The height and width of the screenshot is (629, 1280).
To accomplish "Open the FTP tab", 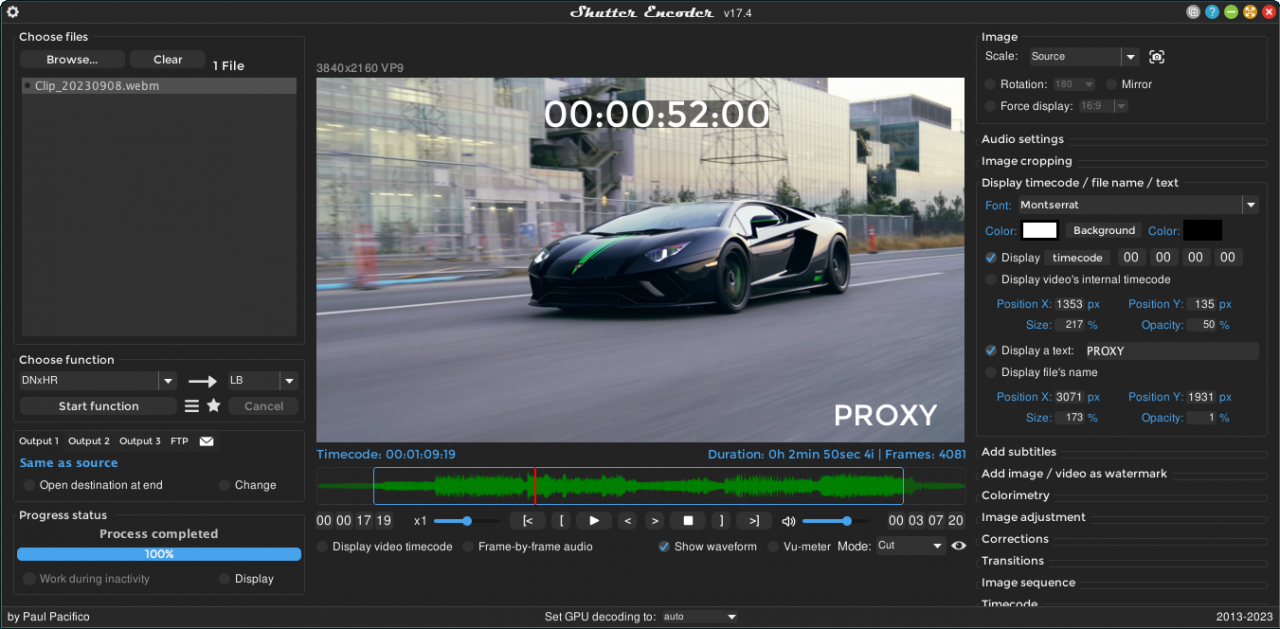I will click(x=179, y=441).
